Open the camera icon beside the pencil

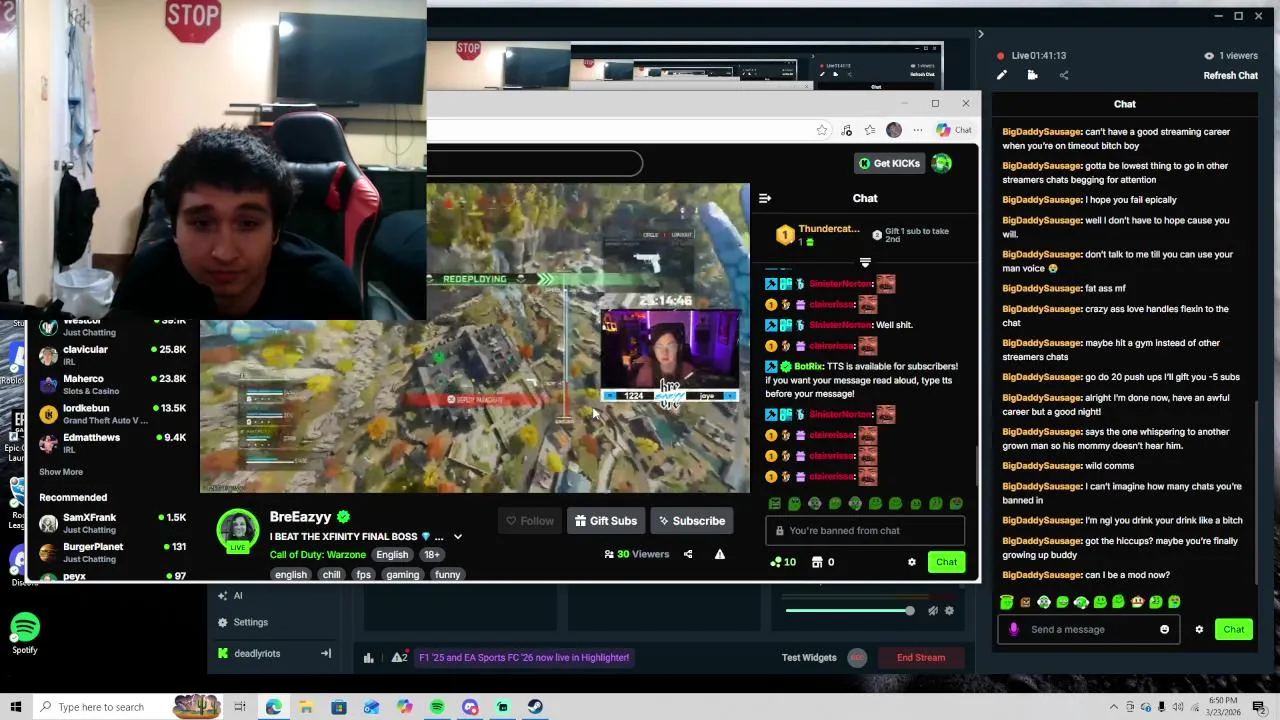pos(1032,75)
